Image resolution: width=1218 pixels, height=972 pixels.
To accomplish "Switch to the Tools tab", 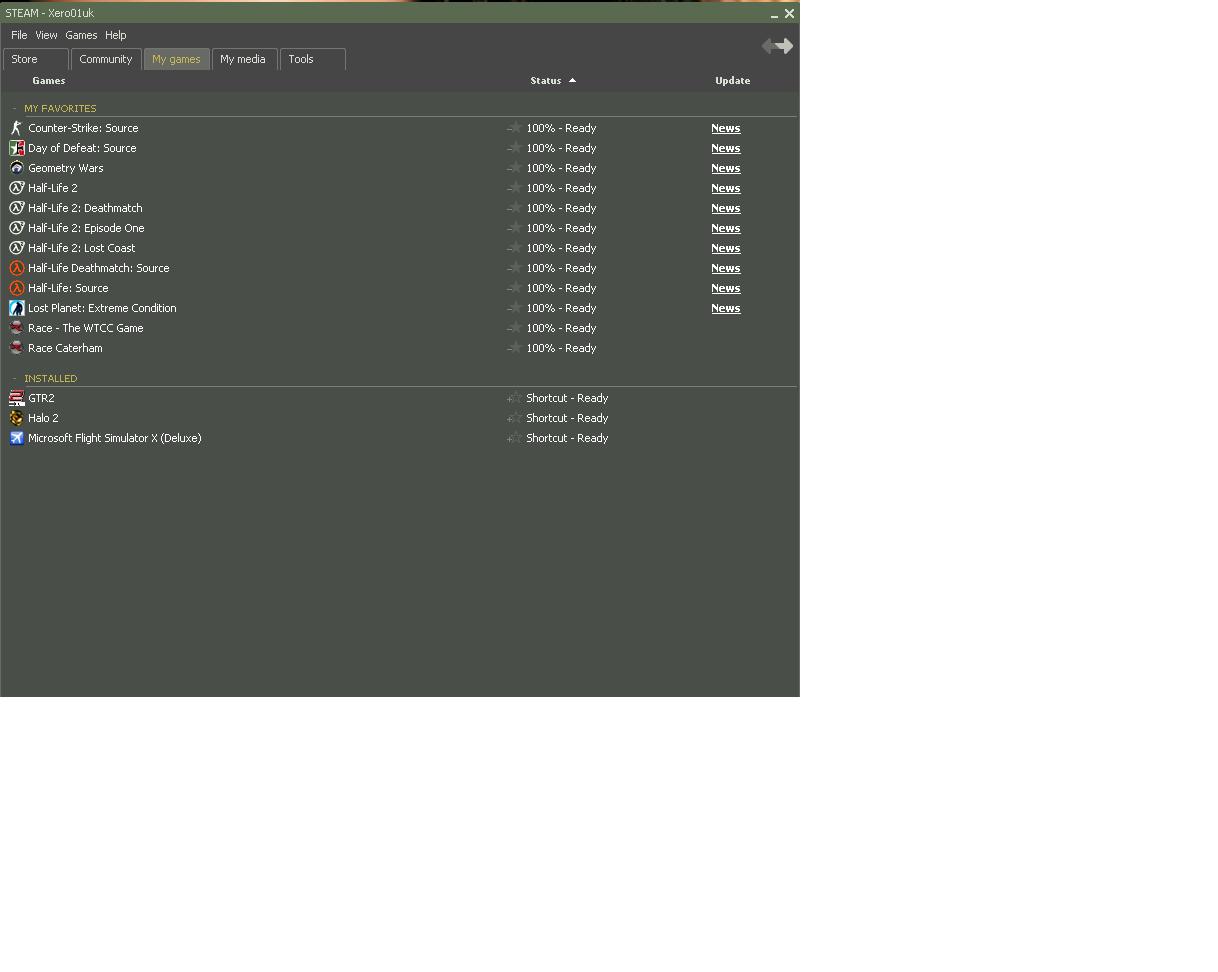I will [x=312, y=59].
